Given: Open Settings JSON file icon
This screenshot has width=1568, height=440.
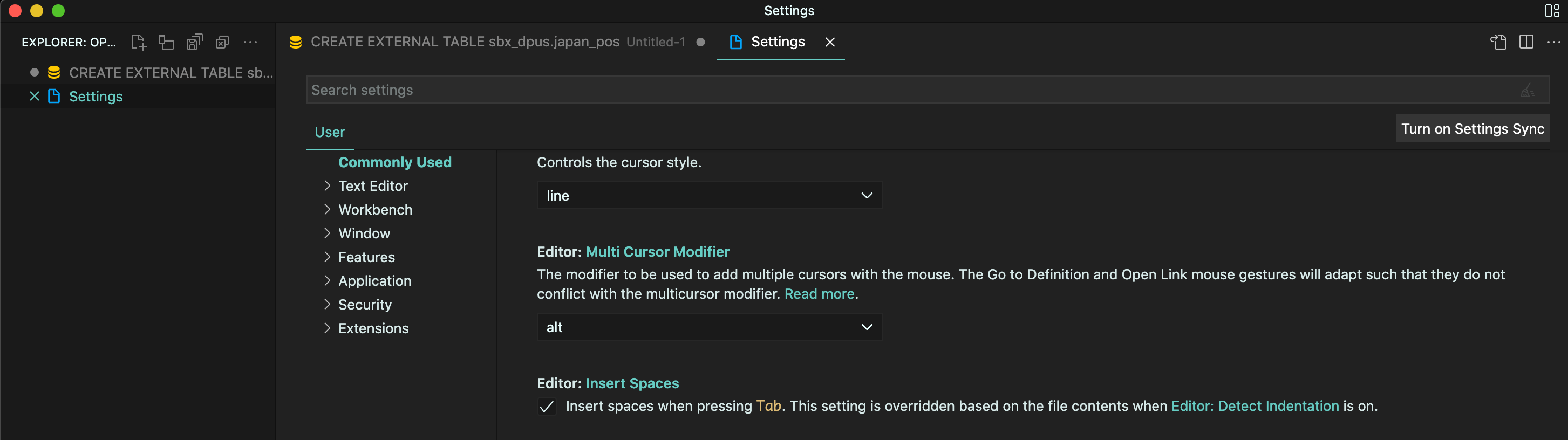Looking at the screenshot, I should (1498, 42).
